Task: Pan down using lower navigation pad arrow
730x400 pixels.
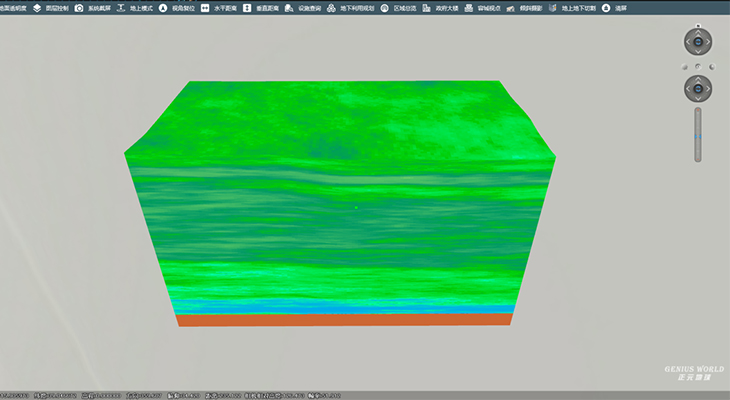Action: pos(698,98)
